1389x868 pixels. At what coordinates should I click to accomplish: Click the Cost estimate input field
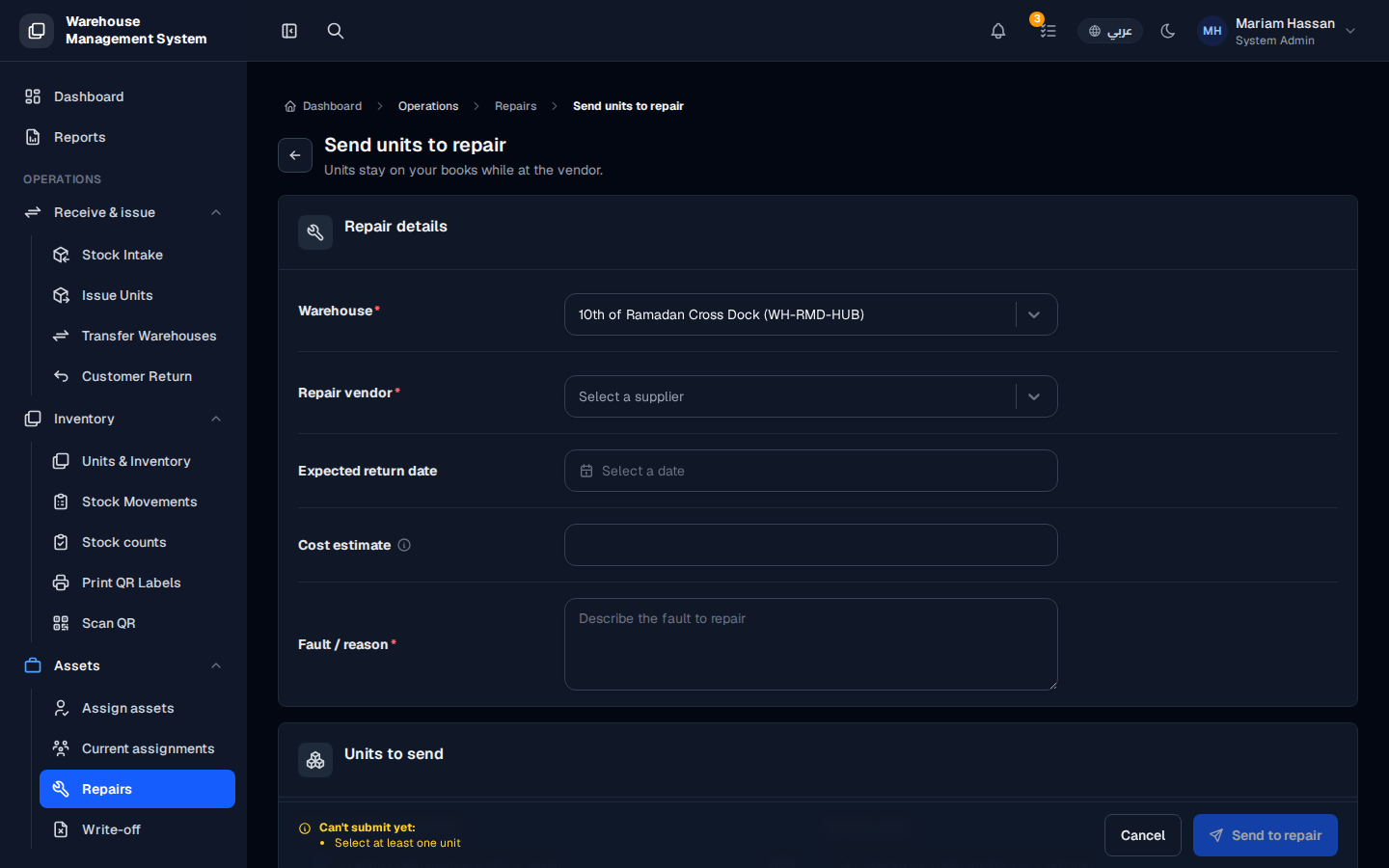(810, 545)
